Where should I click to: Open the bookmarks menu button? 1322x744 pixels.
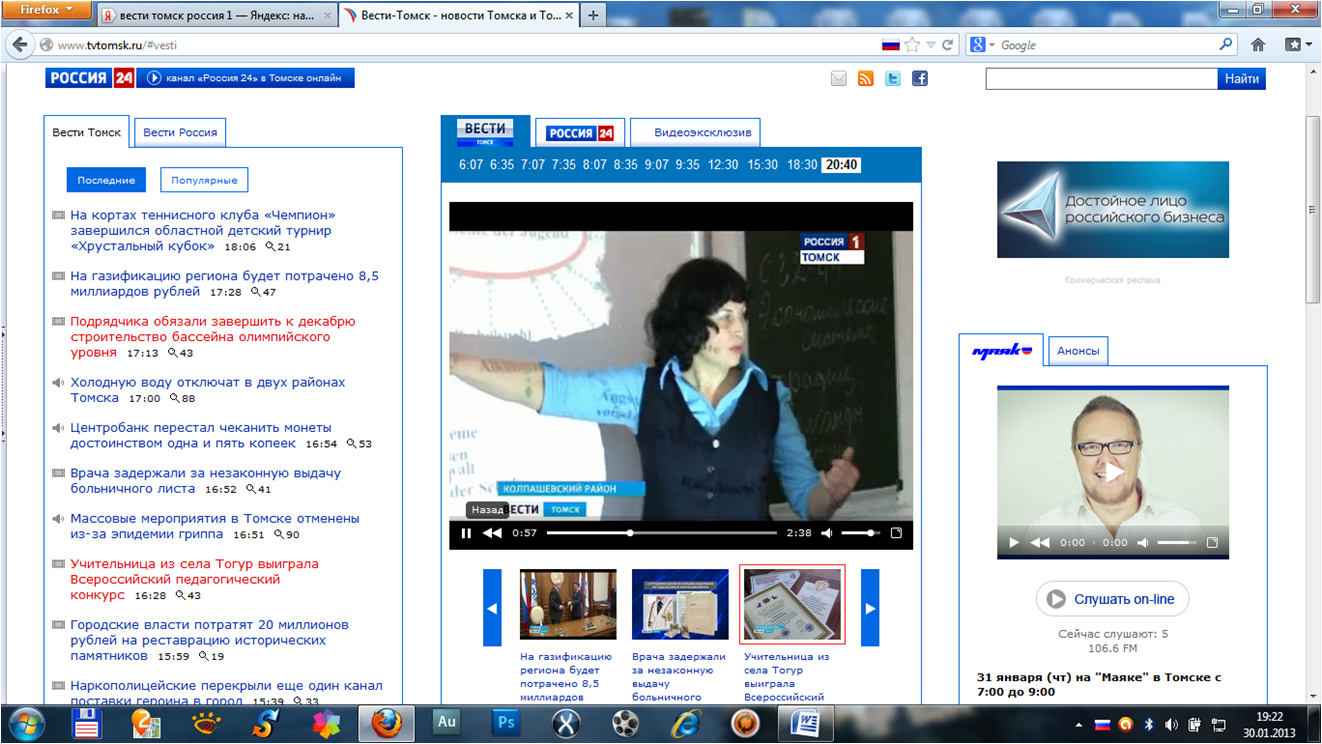[1297, 45]
